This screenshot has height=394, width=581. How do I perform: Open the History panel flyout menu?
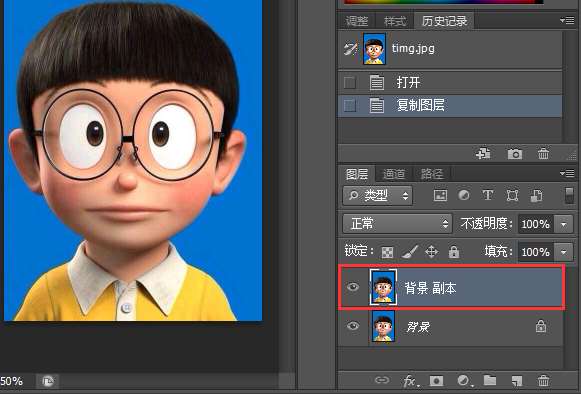pyautogui.click(x=567, y=20)
